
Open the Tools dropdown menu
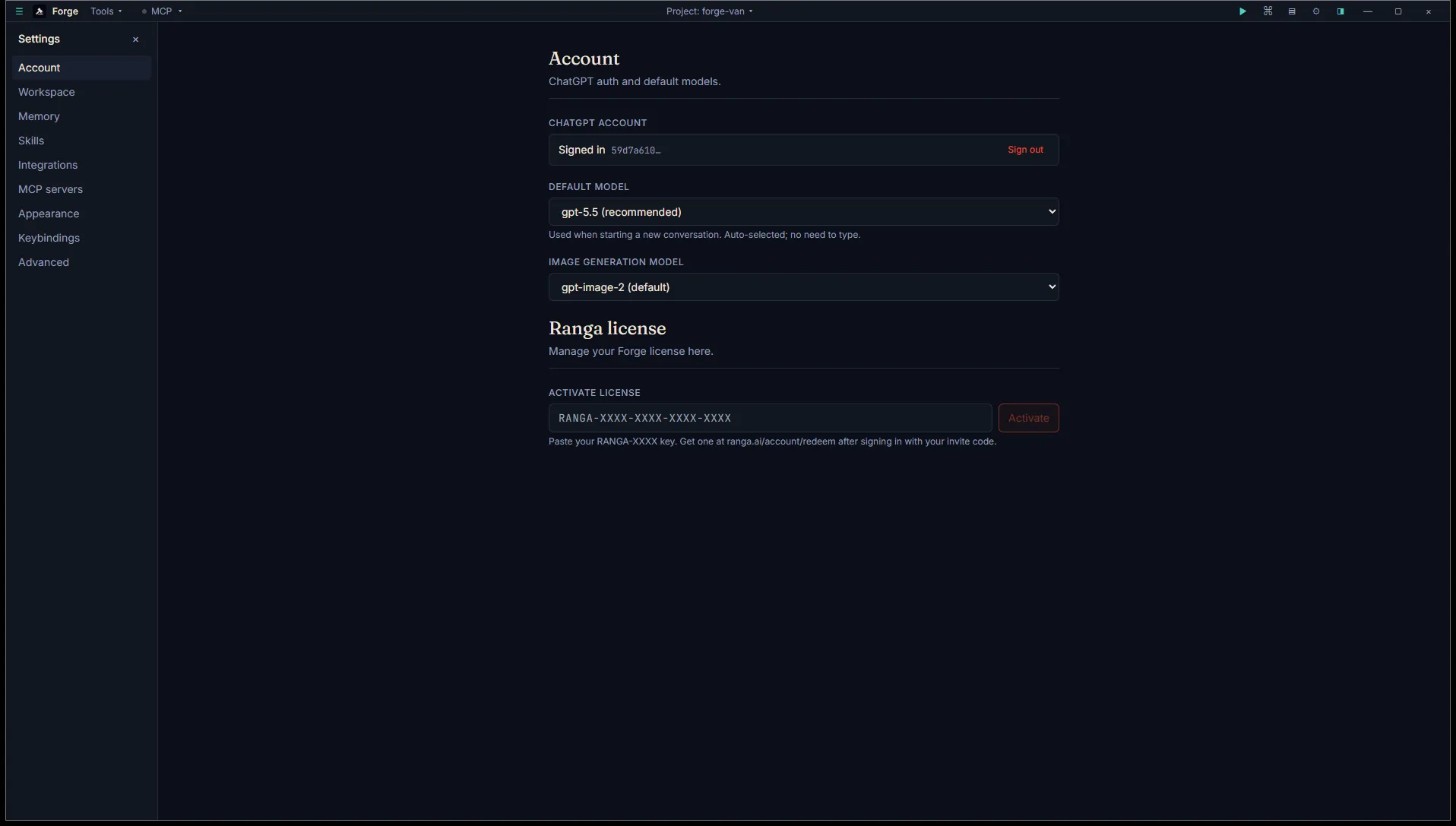(106, 11)
